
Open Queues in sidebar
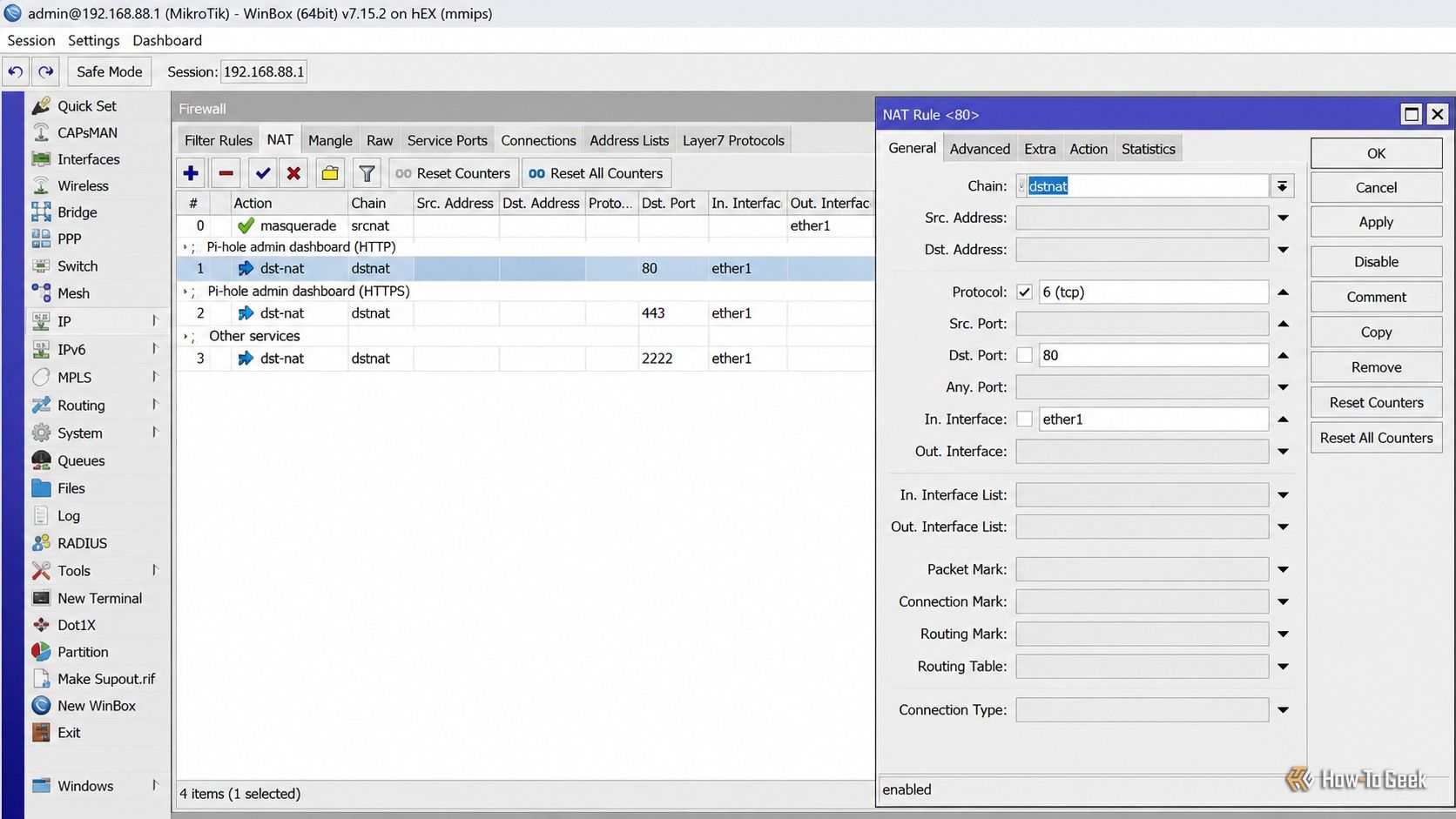pos(81,460)
